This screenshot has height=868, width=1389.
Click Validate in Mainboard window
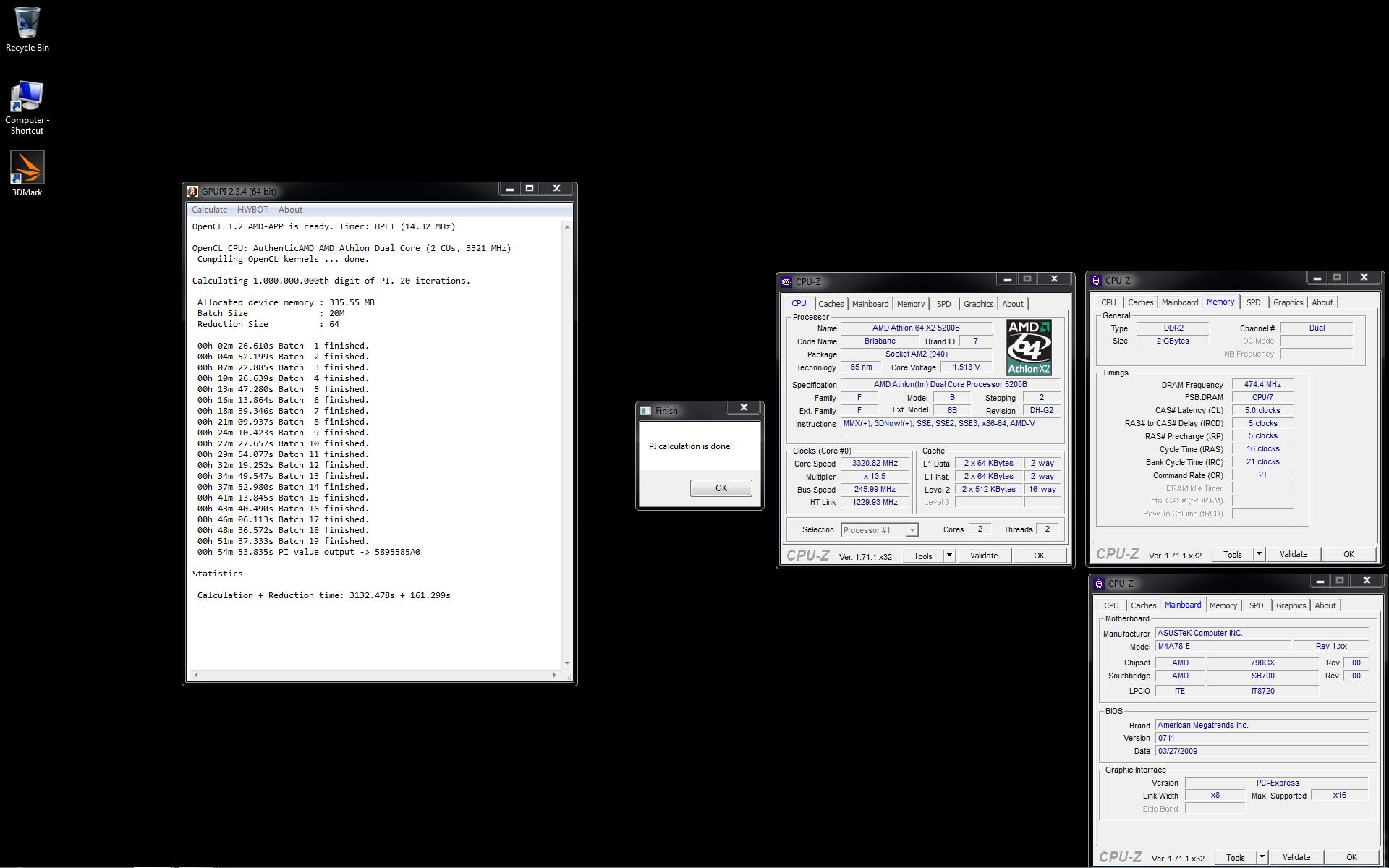click(1296, 857)
